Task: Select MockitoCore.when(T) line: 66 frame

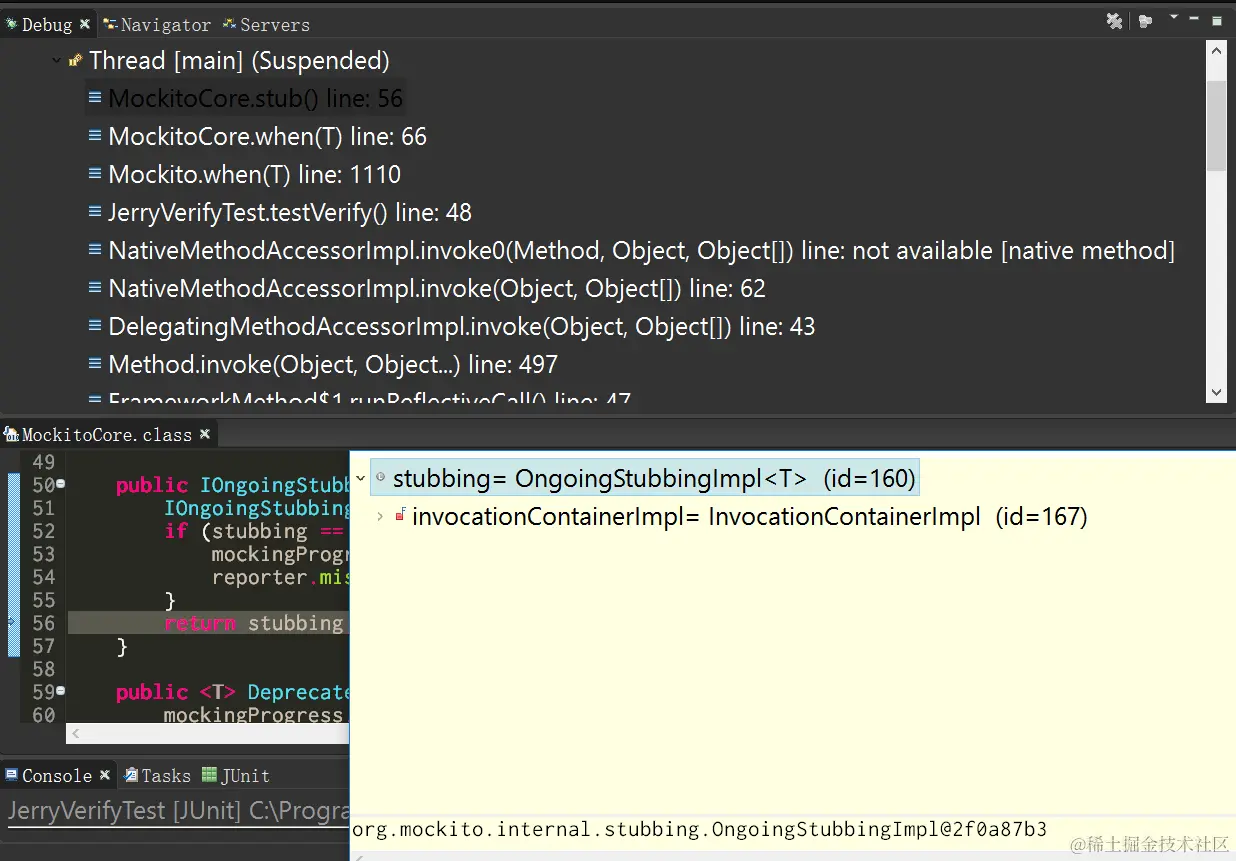Action: pyautogui.click(x=267, y=136)
